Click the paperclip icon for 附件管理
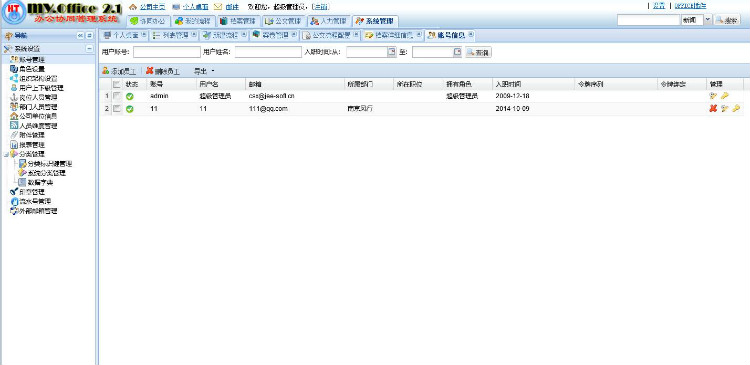Screen dimensions: 750x365 (x=13, y=135)
